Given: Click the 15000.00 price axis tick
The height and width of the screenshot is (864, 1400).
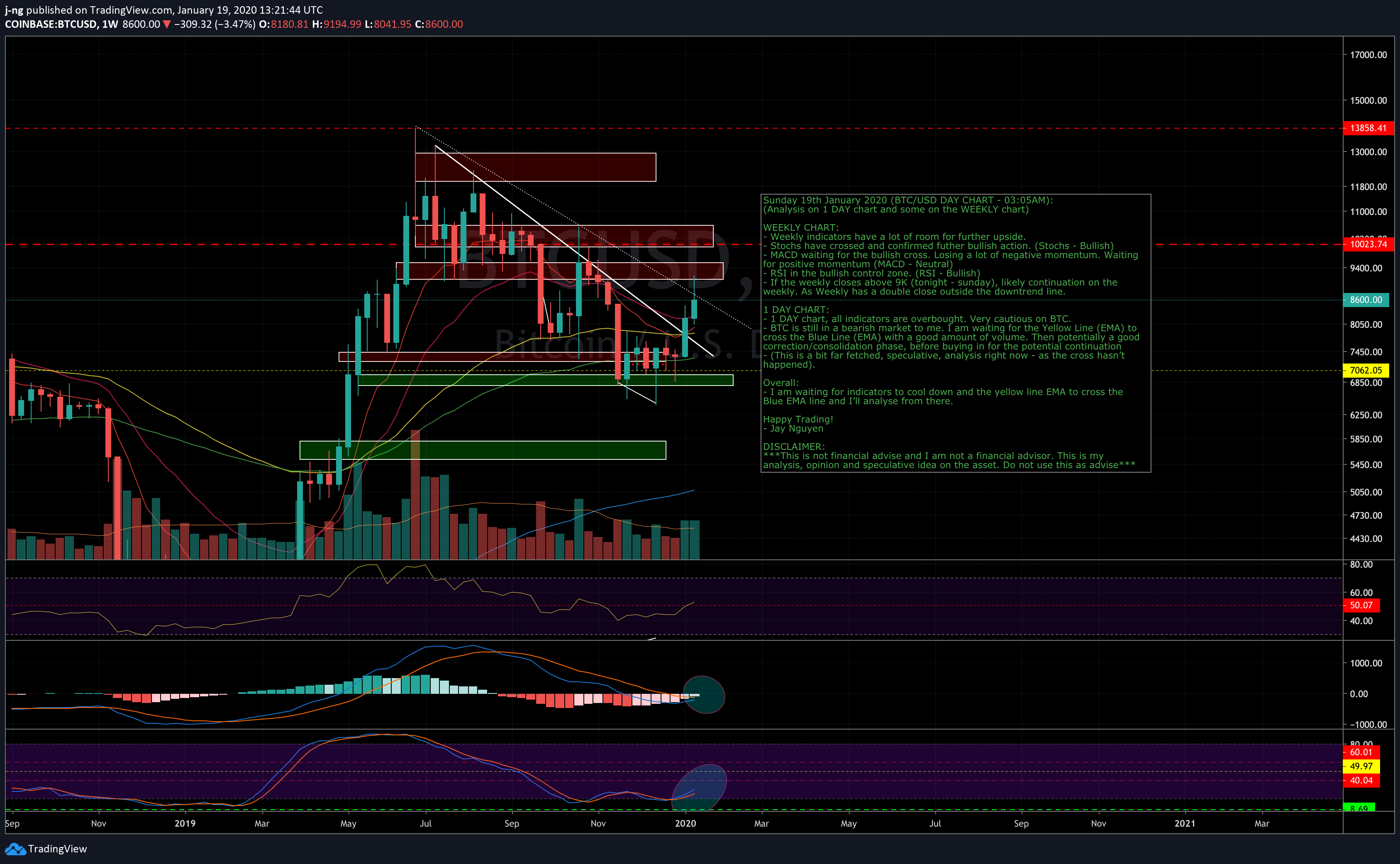Looking at the screenshot, I should pyautogui.click(x=1368, y=100).
